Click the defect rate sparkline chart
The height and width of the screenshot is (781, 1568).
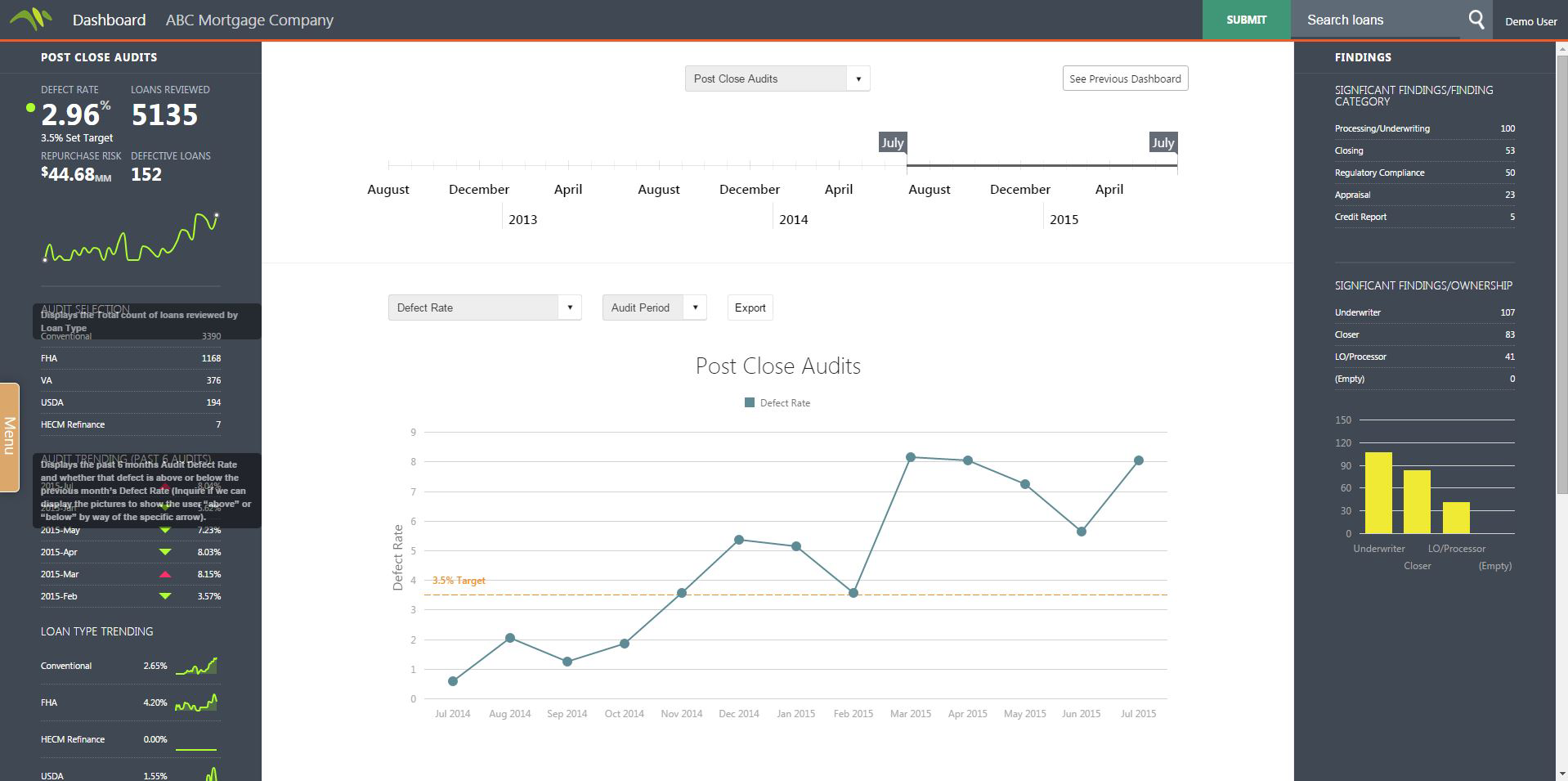click(x=131, y=237)
